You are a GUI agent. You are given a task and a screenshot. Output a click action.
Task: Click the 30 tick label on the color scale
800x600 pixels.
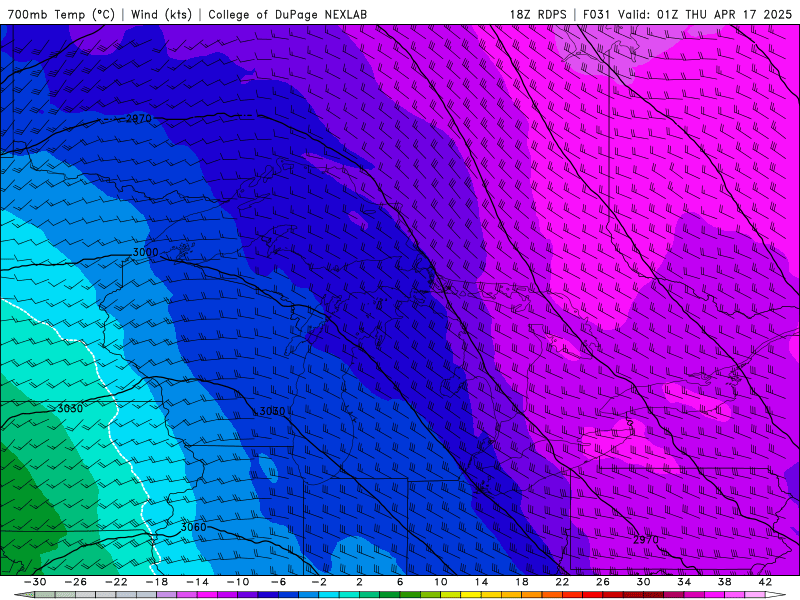click(x=643, y=582)
